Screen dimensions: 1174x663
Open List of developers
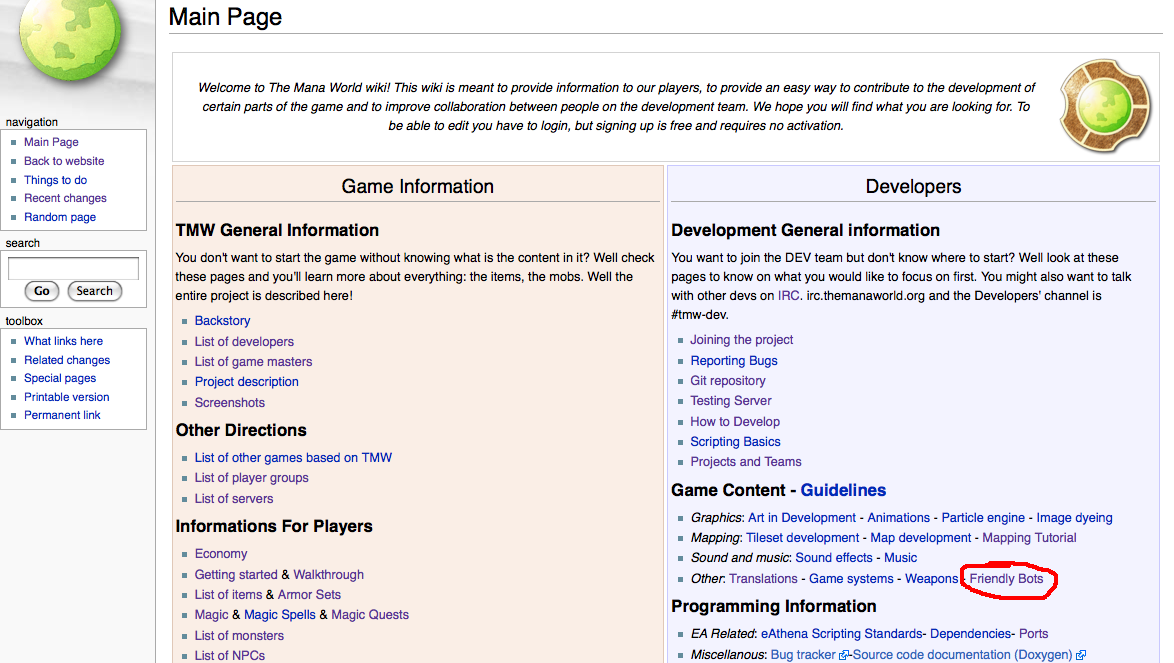[x=244, y=341]
